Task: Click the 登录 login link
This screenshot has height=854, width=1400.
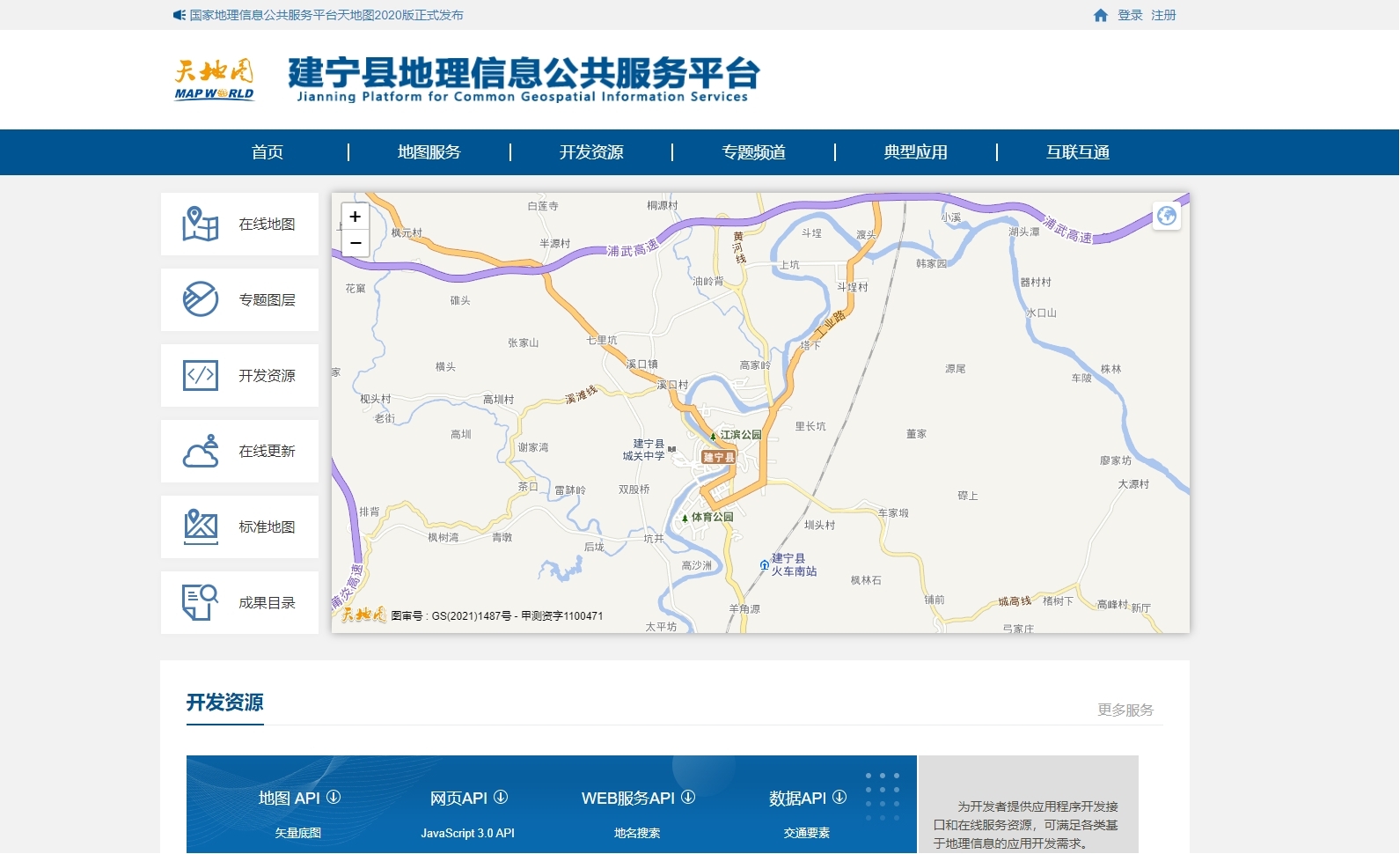Action: (1130, 15)
